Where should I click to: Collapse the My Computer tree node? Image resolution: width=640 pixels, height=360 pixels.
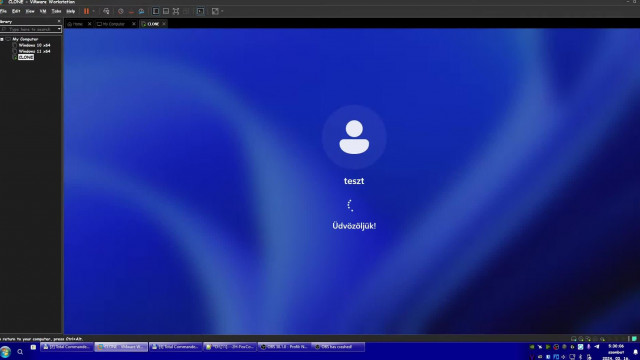point(2,39)
